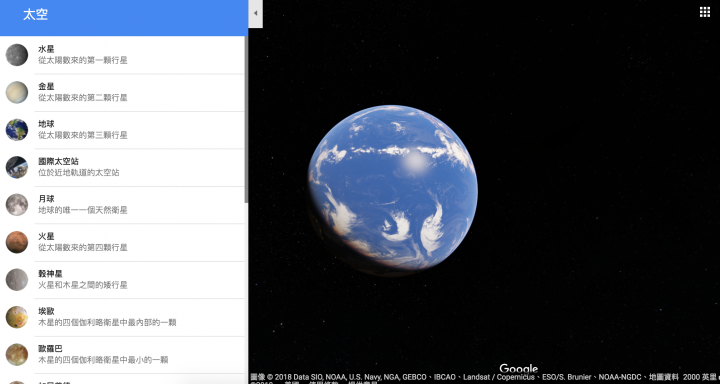Click description 從太陽數來的第二顆行星
The image size is (720, 384).
point(83,98)
